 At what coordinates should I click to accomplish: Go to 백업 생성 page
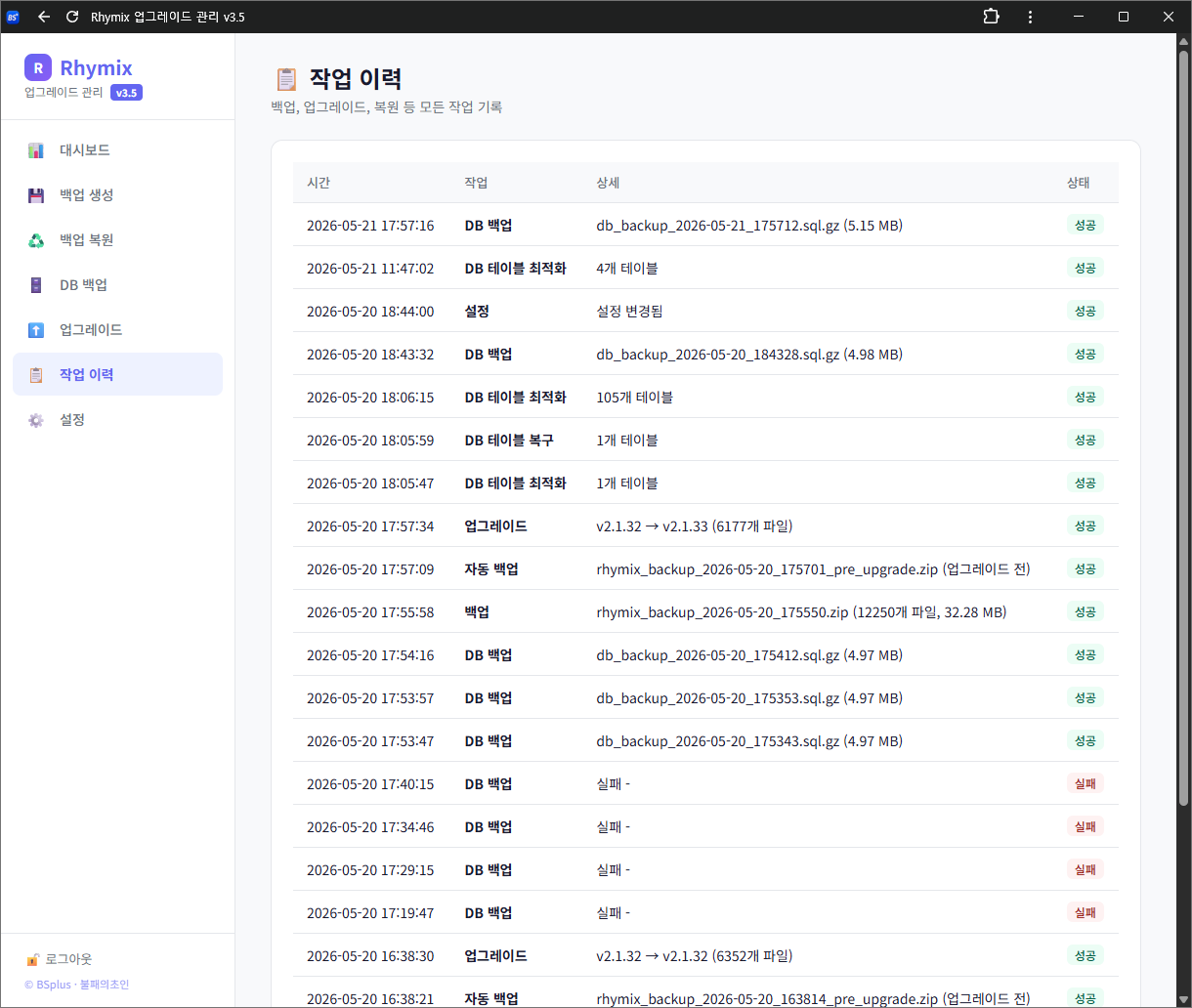[117, 195]
